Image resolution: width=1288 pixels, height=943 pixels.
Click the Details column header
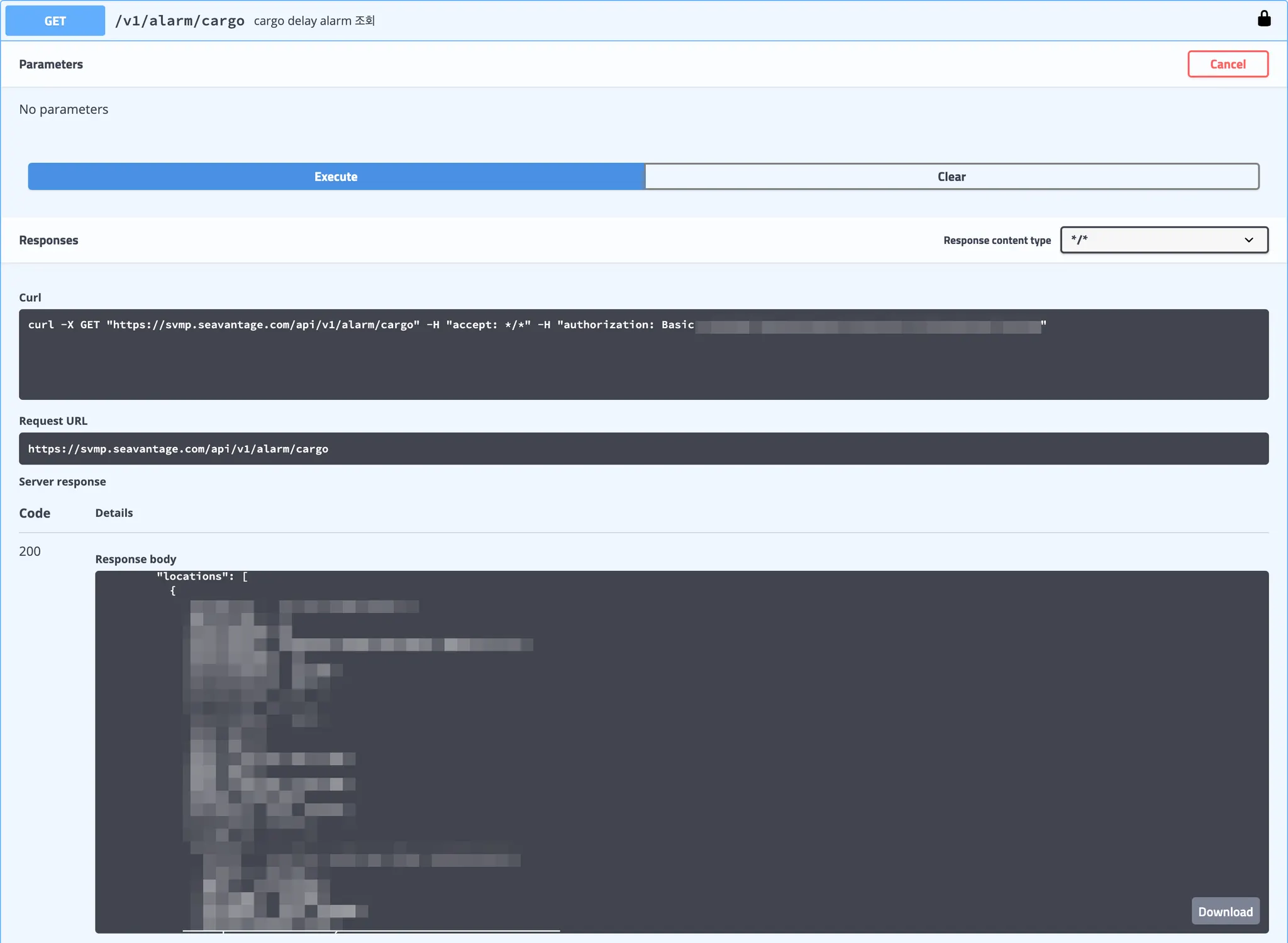[x=114, y=513]
